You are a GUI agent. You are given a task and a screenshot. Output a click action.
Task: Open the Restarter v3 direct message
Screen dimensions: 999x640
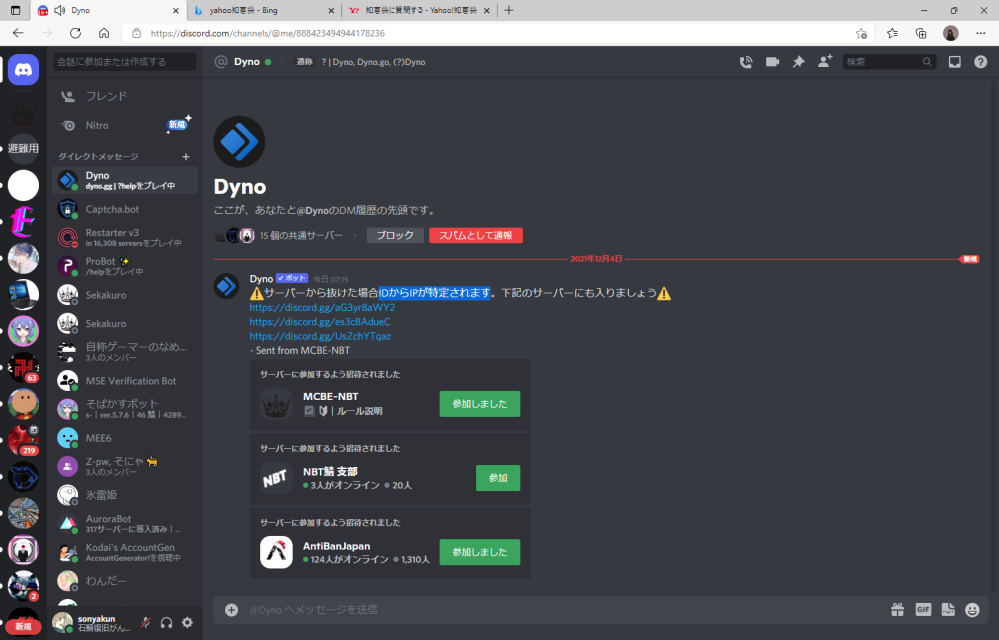point(125,238)
